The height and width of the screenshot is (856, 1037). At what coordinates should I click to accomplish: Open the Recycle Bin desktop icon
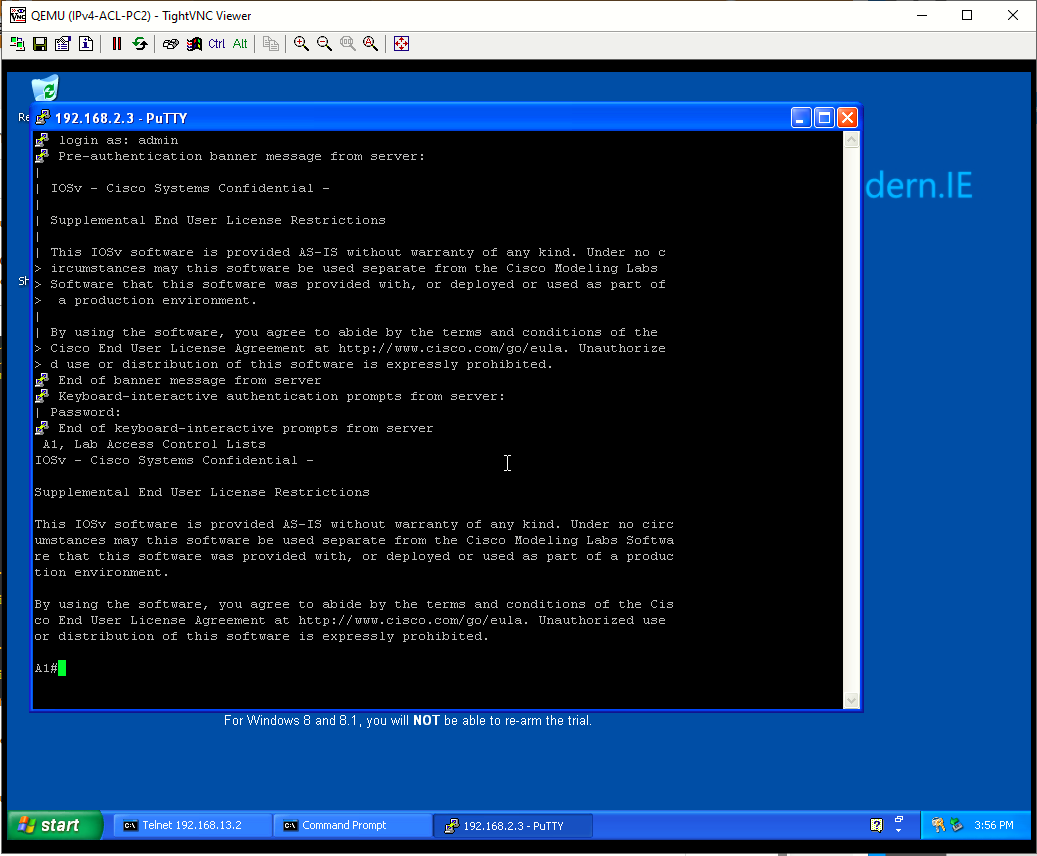[x=45, y=88]
